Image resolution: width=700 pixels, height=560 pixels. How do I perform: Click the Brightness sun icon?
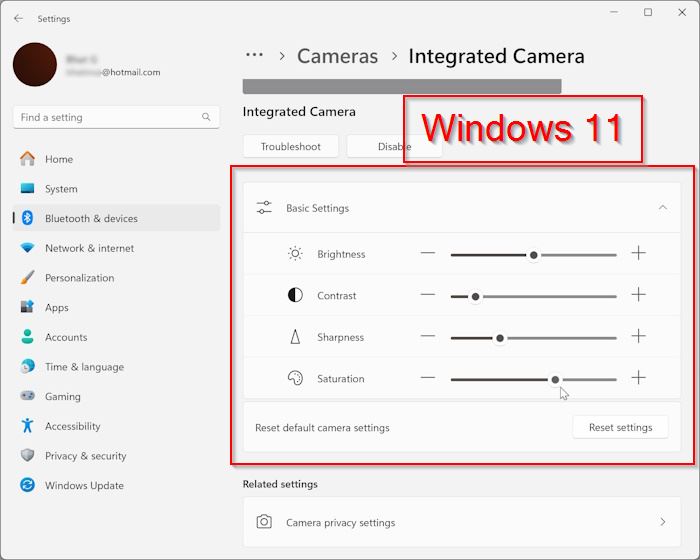[x=295, y=254]
